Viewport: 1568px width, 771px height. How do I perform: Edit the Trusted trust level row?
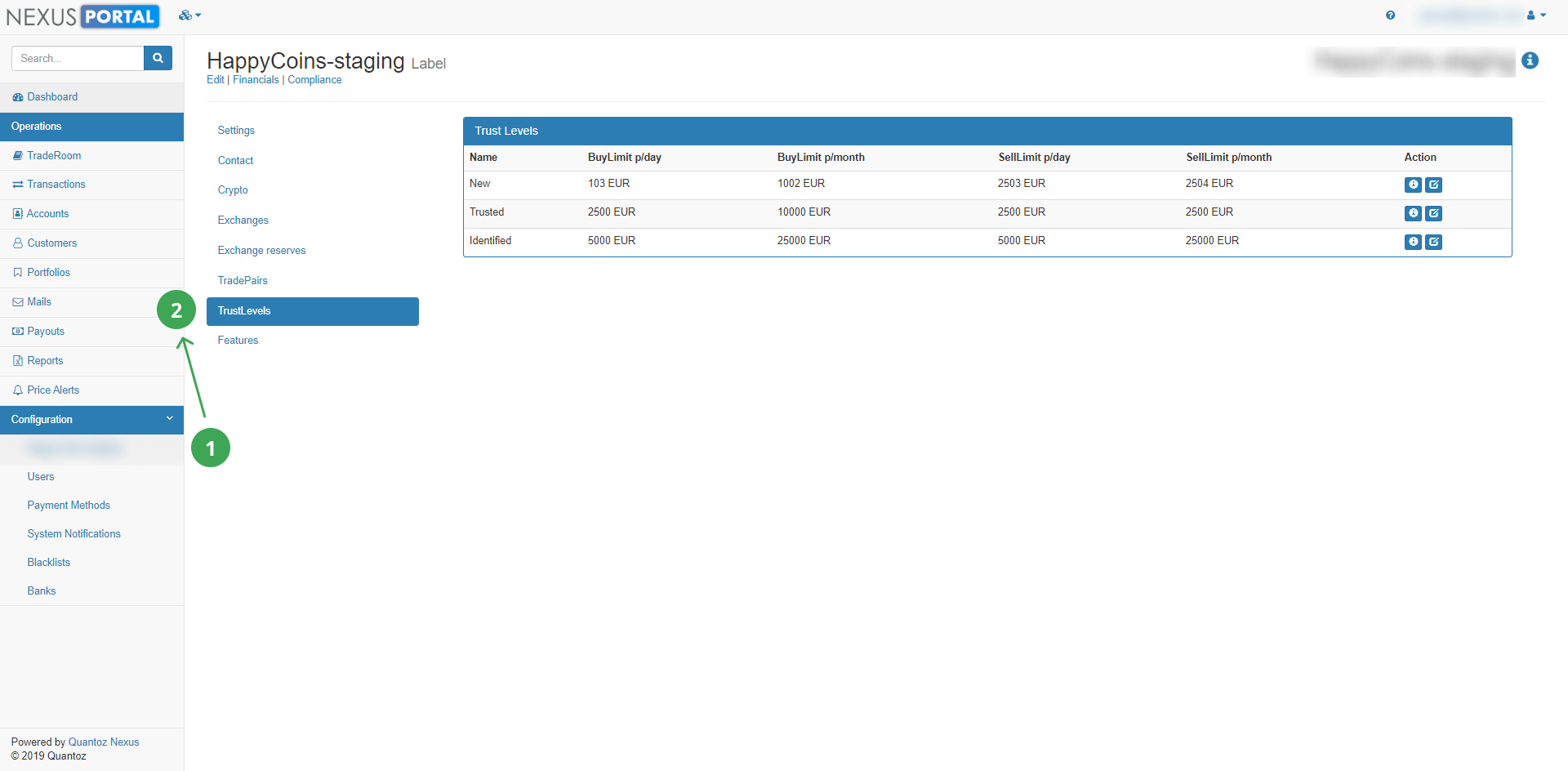tap(1433, 213)
